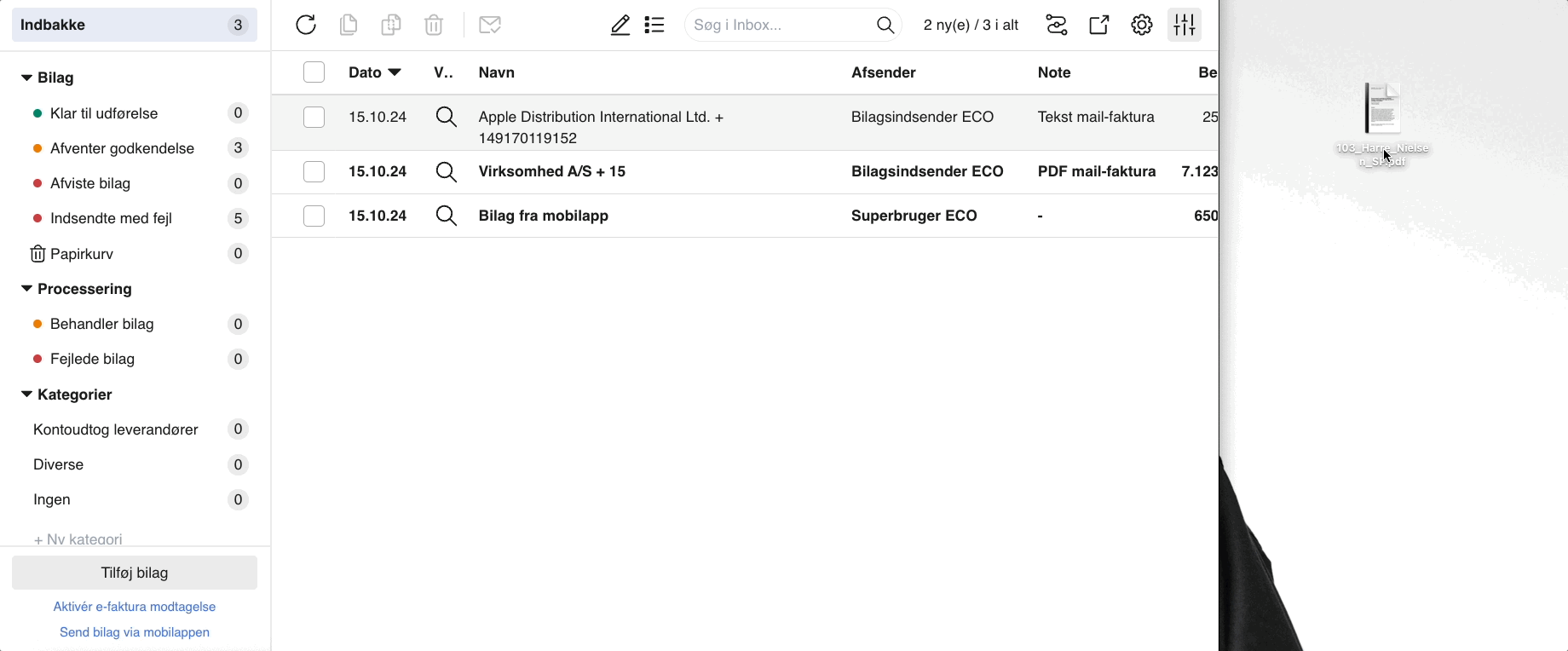Toggle the column sliders filter icon
Viewport: 1568px width, 651px height.
coord(1185,26)
